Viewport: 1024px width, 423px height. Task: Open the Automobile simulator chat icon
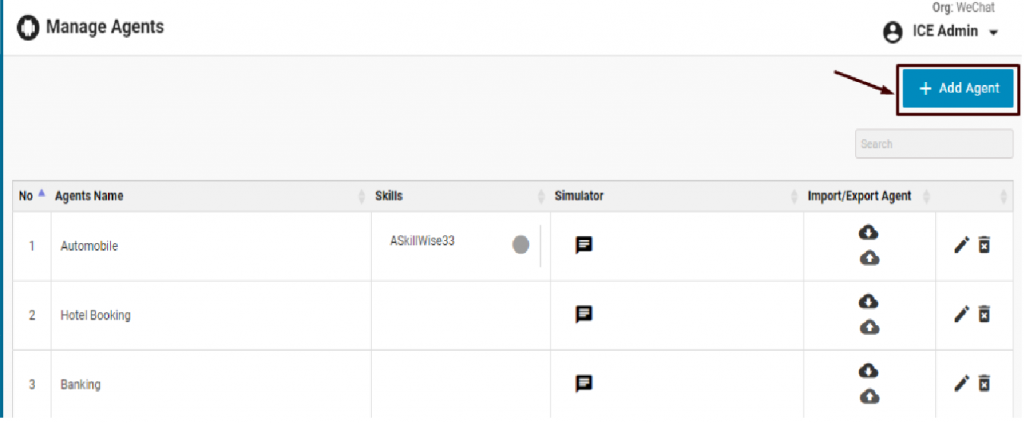coord(584,245)
